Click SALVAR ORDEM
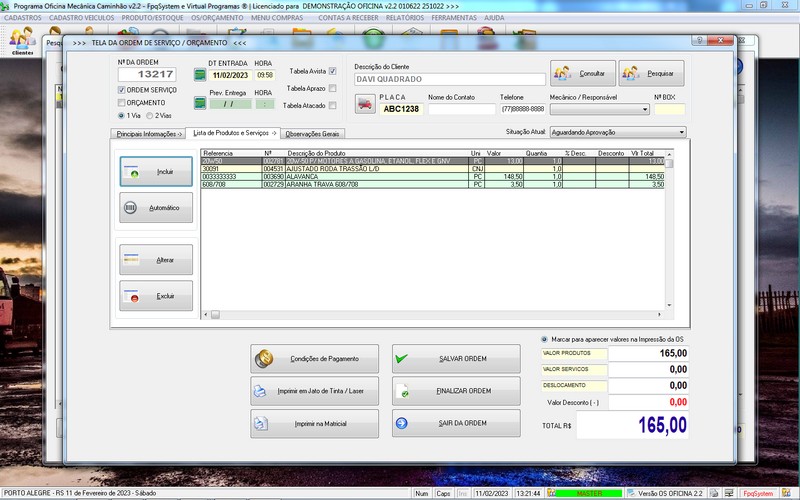 (456, 359)
